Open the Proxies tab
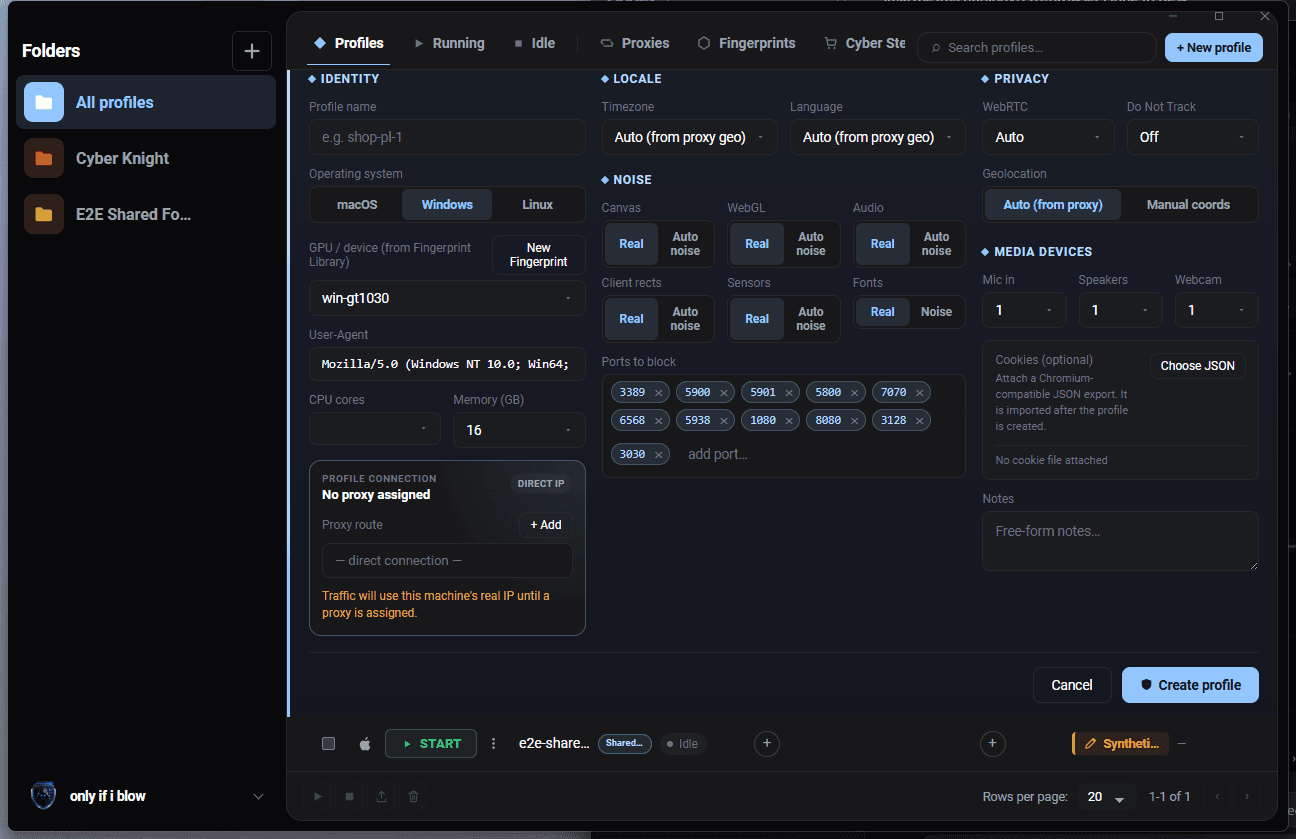The width and height of the screenshot is (1296, 839). (635, 43)
